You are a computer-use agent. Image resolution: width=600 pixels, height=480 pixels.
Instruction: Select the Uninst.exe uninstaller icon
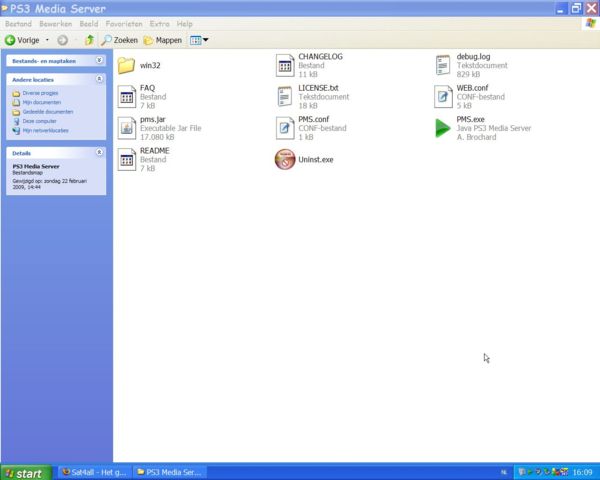tap(285, 159)
